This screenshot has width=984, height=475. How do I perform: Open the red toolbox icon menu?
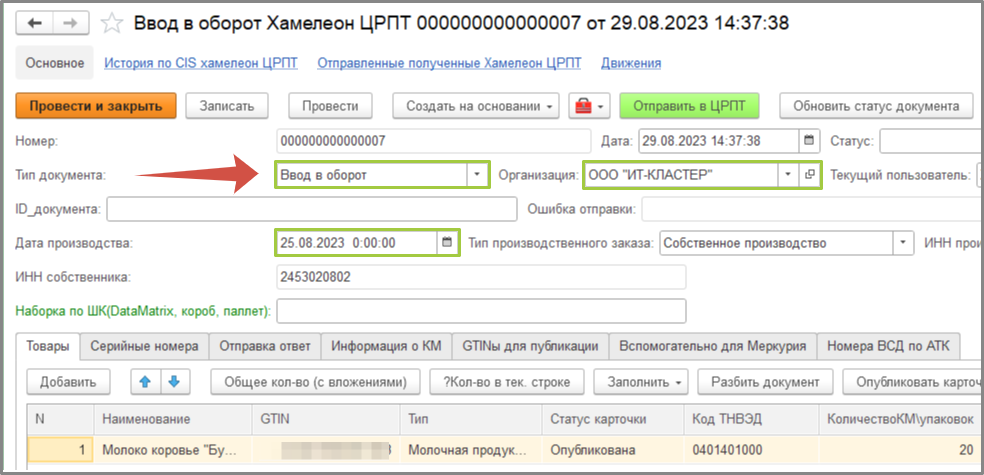click(589, 106)
